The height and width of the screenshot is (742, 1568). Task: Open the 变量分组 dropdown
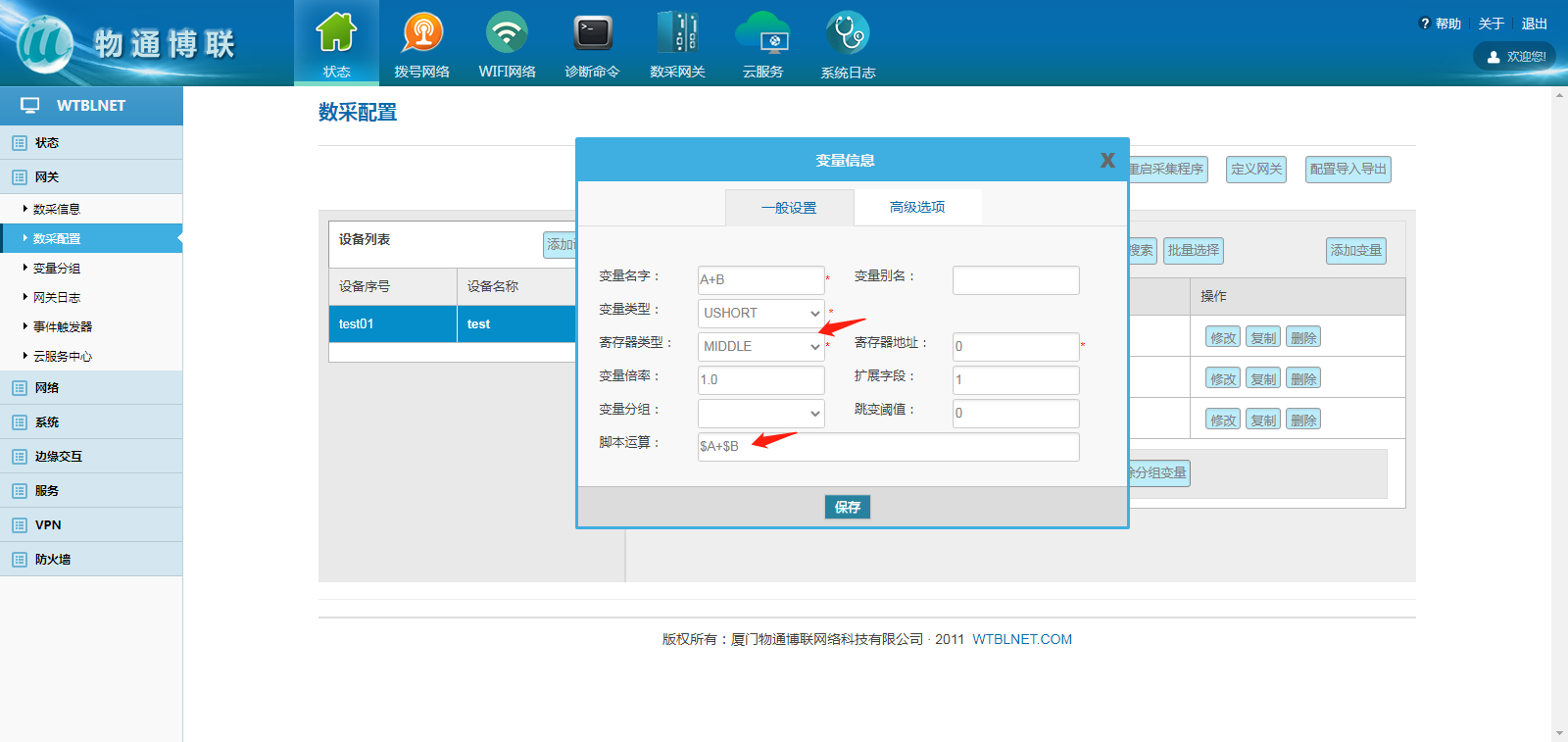[761, 413]
